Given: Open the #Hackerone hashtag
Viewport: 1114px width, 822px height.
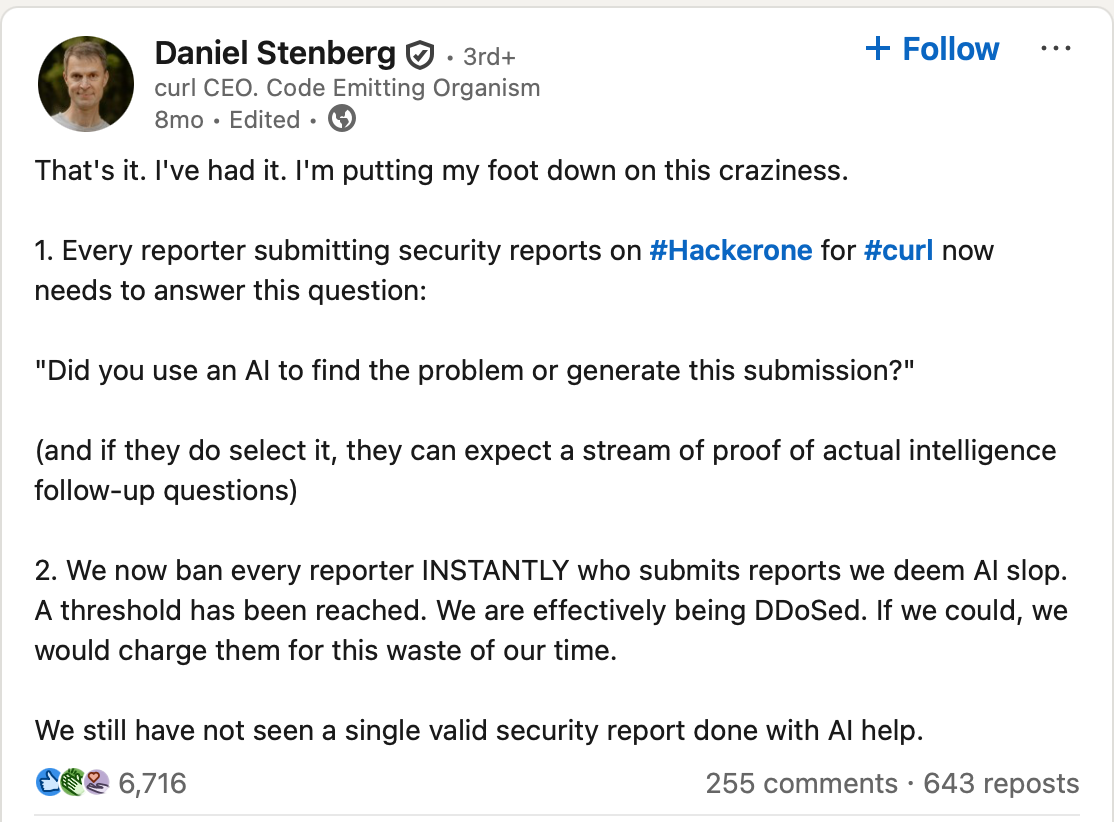Looking at the screenshot, I should (730, 250).
